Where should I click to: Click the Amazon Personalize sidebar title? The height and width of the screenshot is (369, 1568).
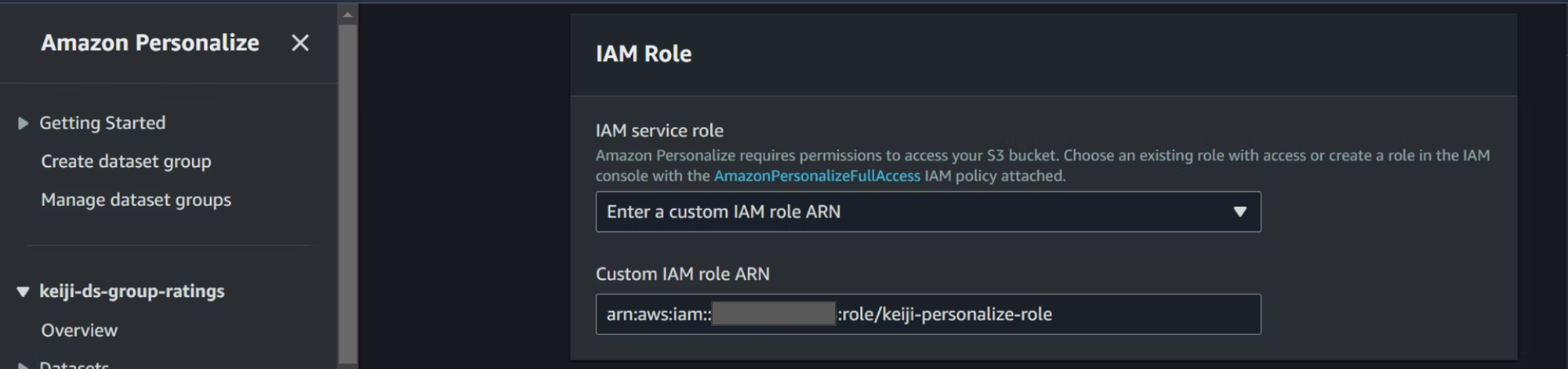[150, 43]
